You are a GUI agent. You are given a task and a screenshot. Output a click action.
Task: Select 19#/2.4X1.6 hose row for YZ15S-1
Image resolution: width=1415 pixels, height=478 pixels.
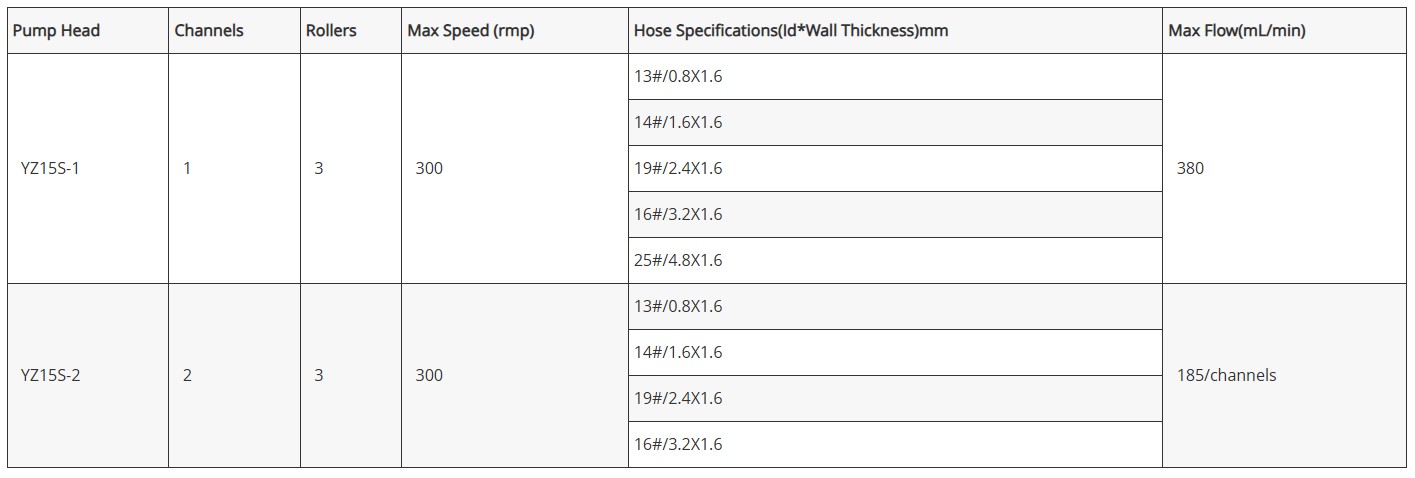point(678,169)
